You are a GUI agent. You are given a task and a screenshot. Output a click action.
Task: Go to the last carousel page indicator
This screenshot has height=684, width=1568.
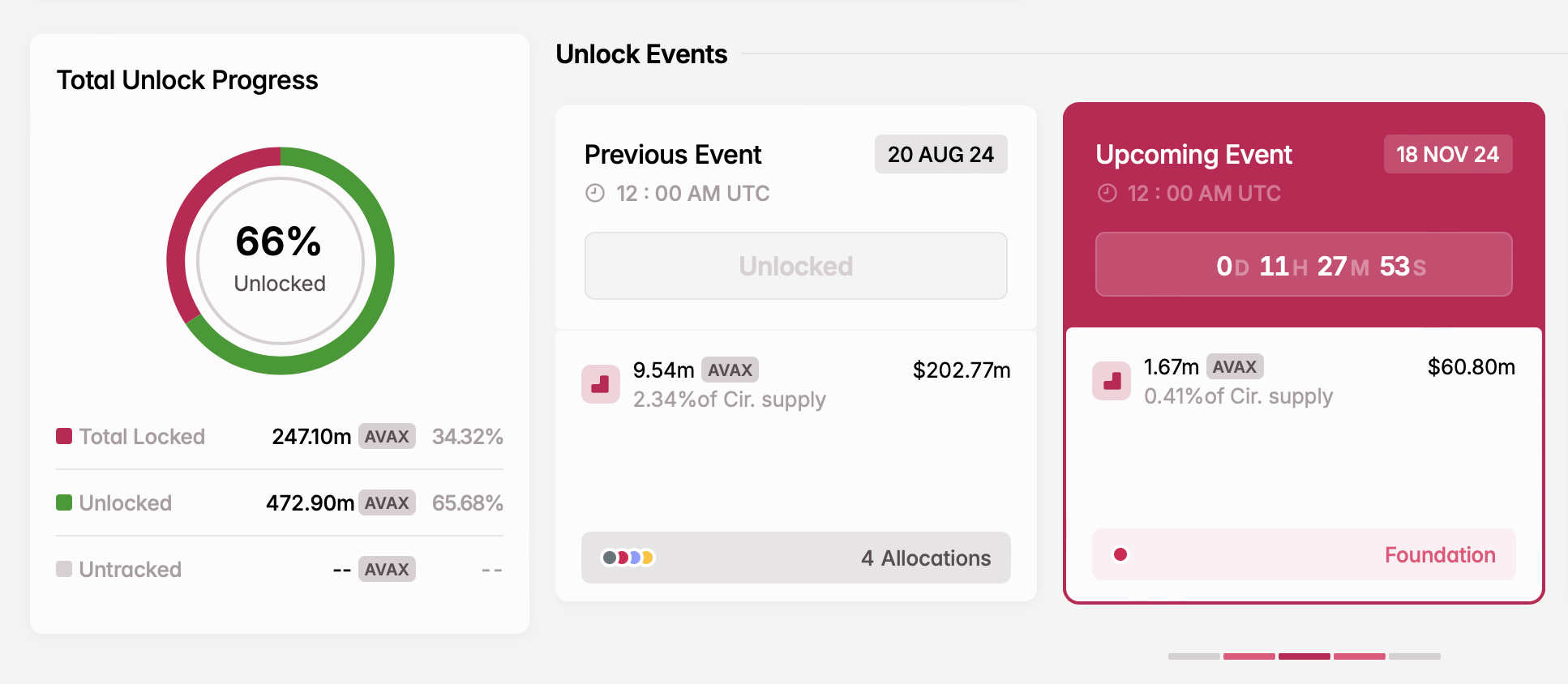[1414, 656]
